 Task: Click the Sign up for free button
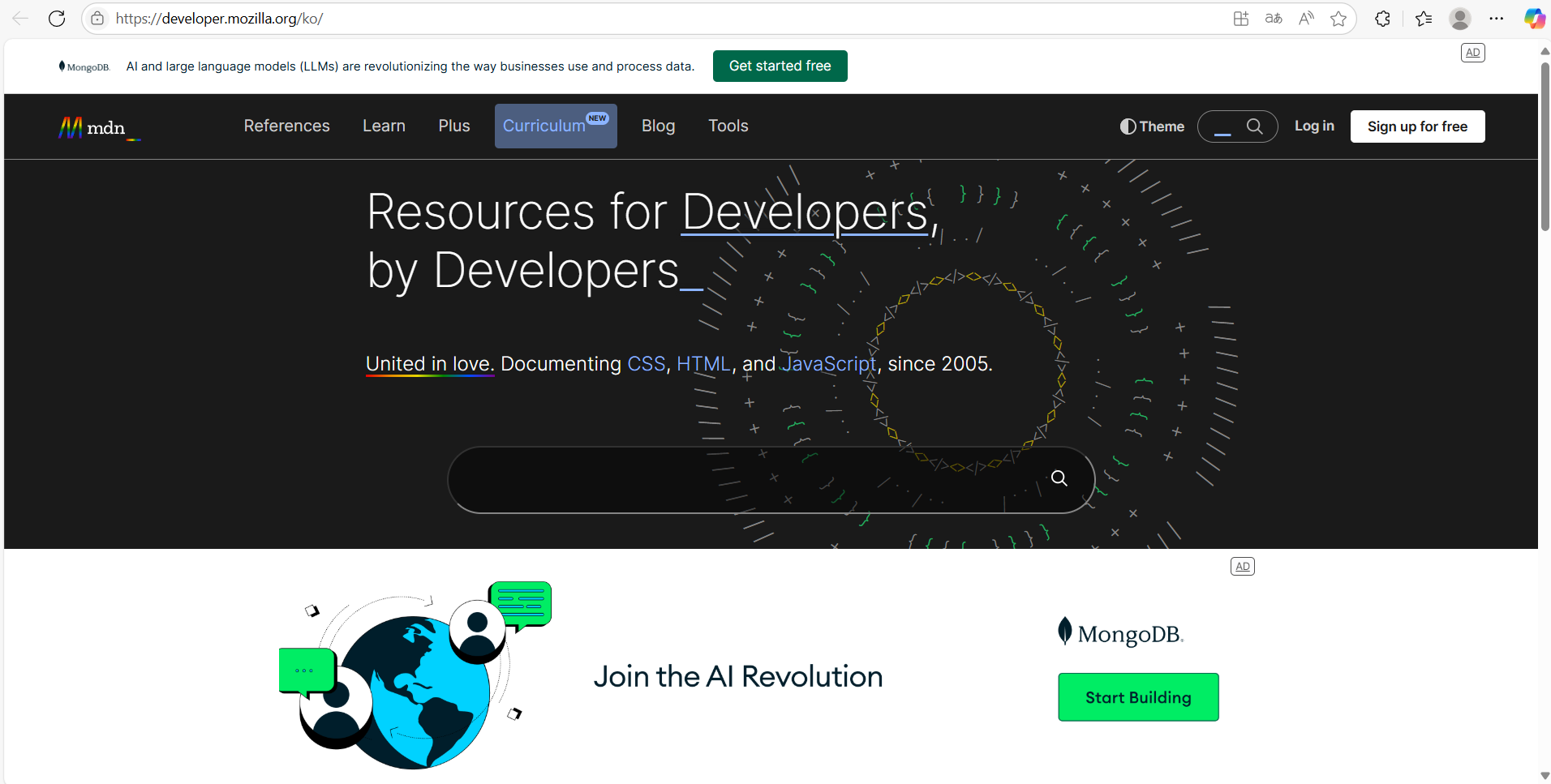(x=1417, y=126)
